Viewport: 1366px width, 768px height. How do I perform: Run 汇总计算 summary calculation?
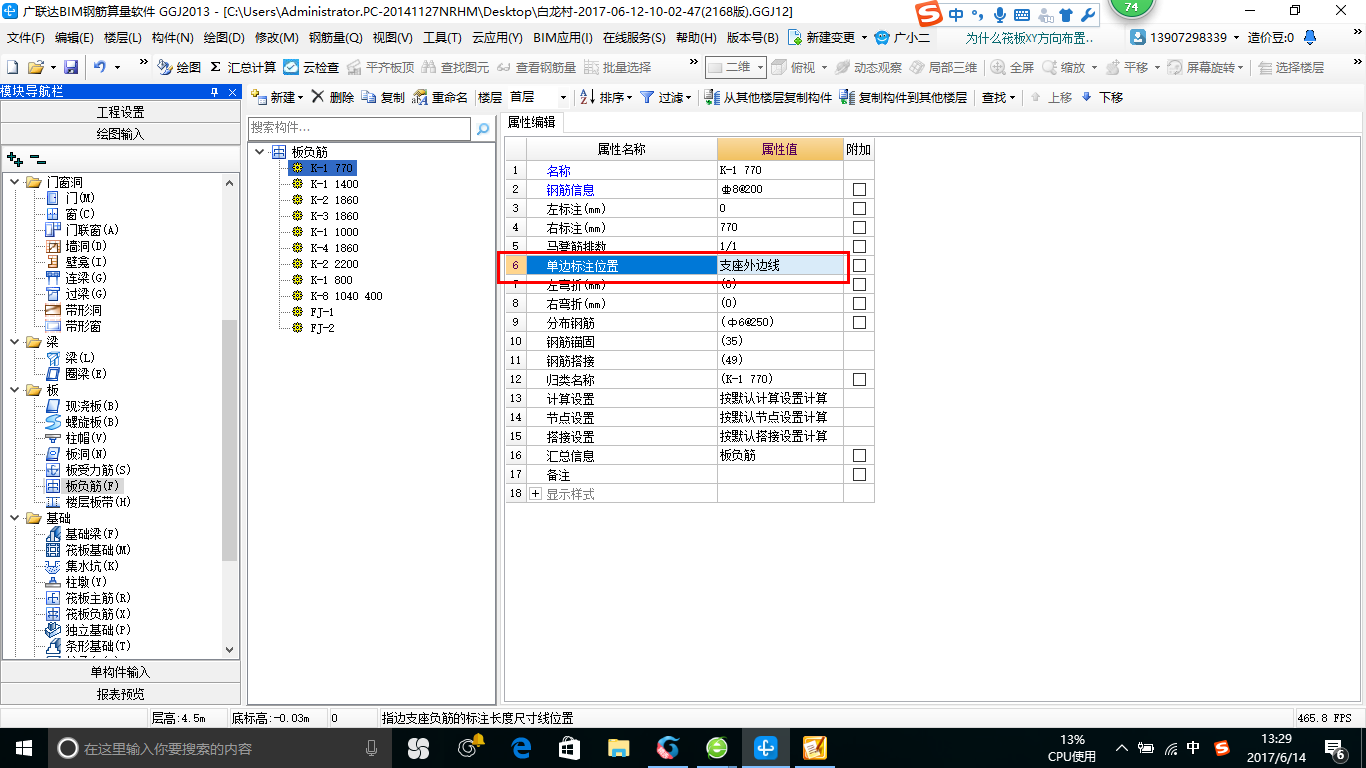point(243,67)
